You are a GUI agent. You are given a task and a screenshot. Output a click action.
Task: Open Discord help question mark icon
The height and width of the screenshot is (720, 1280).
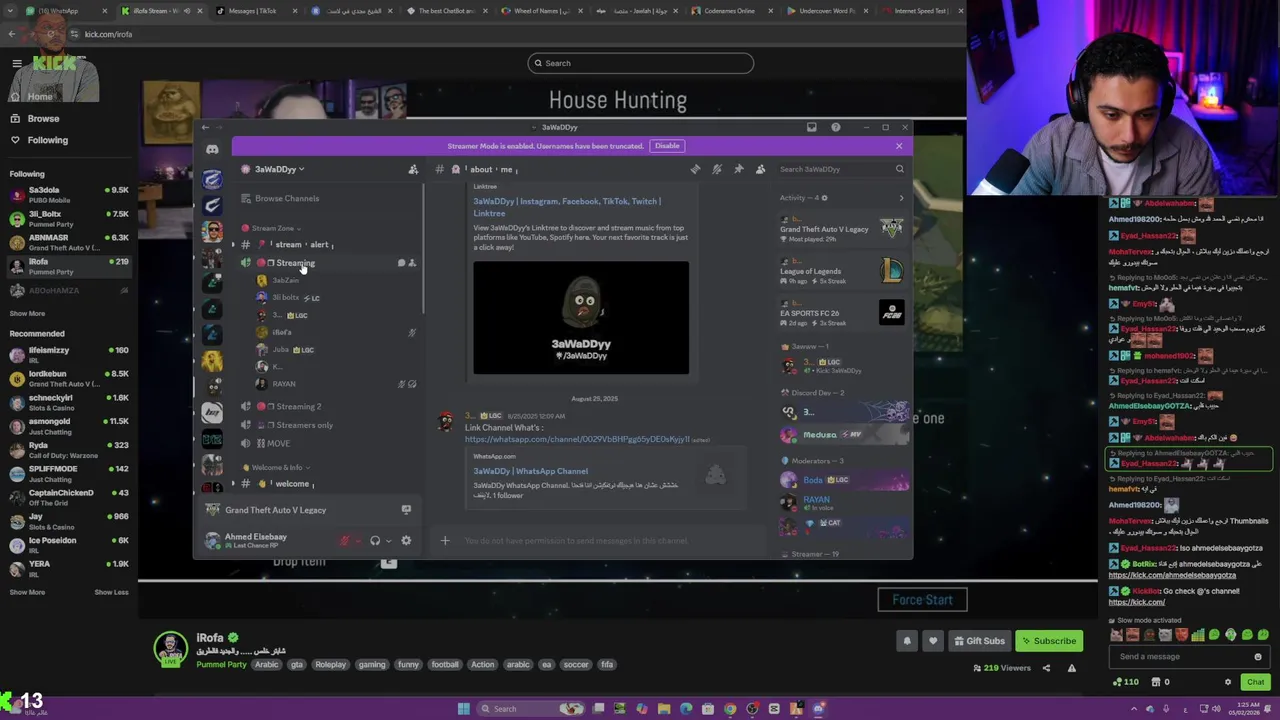click(836, 127)
